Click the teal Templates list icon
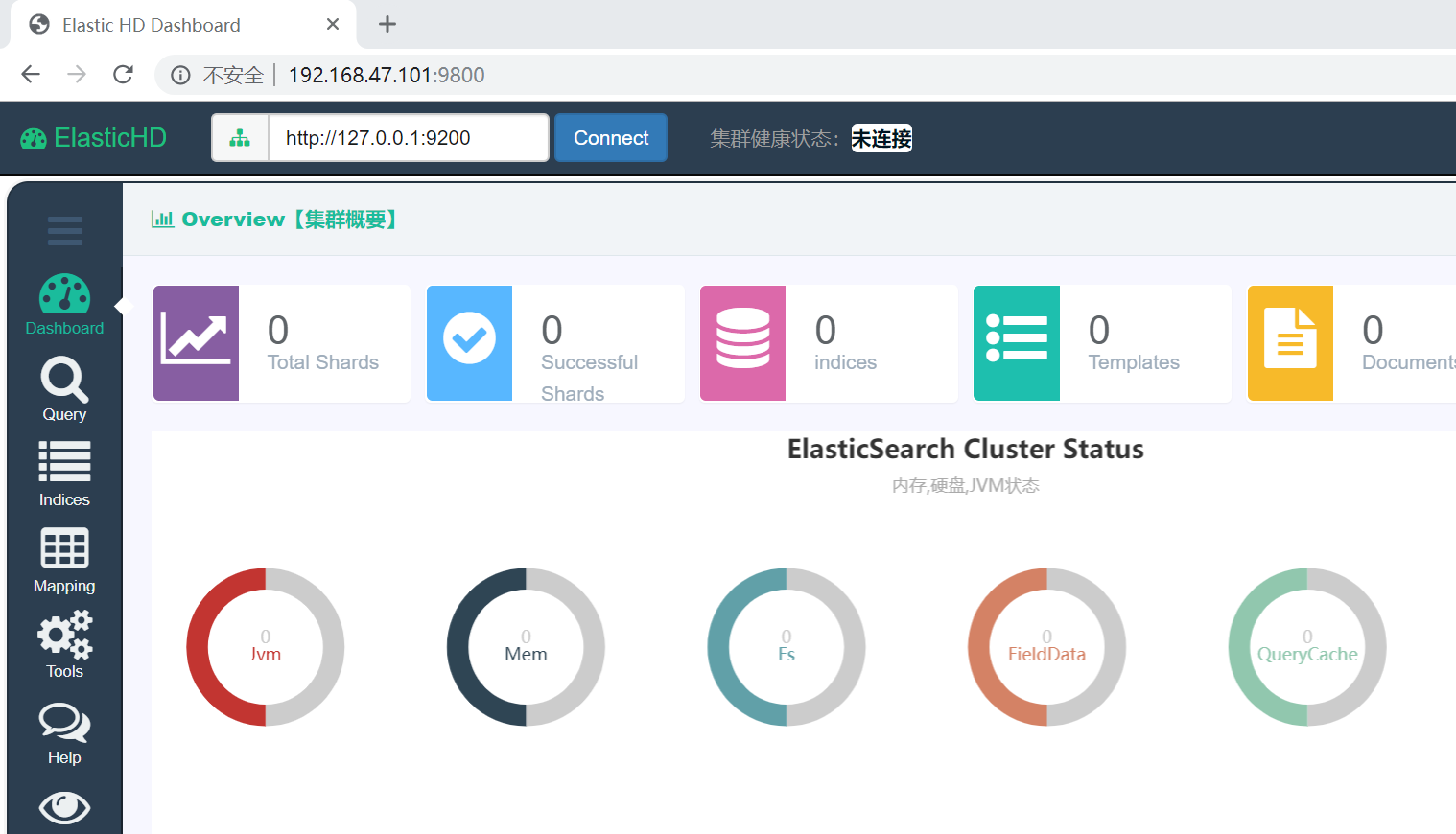Screen dimensions: 1456x834 1017,343
